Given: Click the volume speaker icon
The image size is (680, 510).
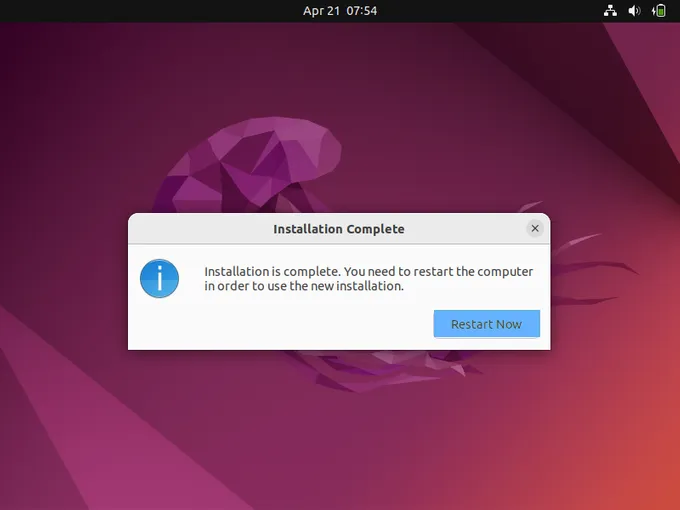Looking at the screenshot, I should tap(634, 11).
